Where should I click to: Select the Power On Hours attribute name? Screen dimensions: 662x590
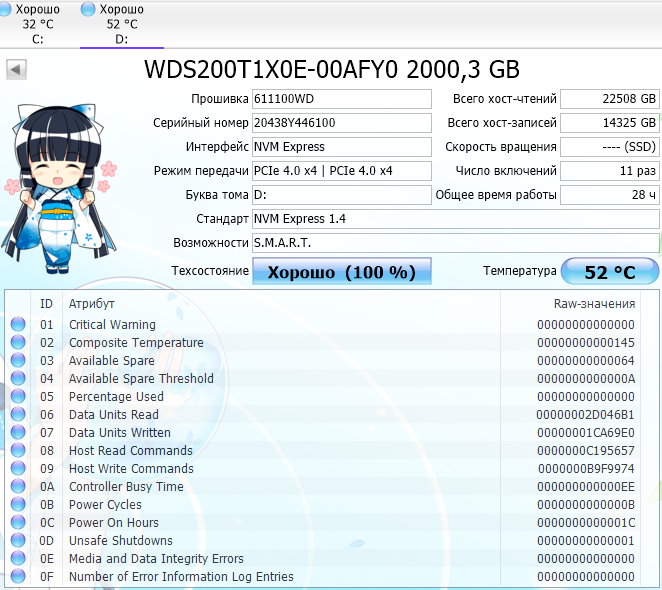(114, 522)
